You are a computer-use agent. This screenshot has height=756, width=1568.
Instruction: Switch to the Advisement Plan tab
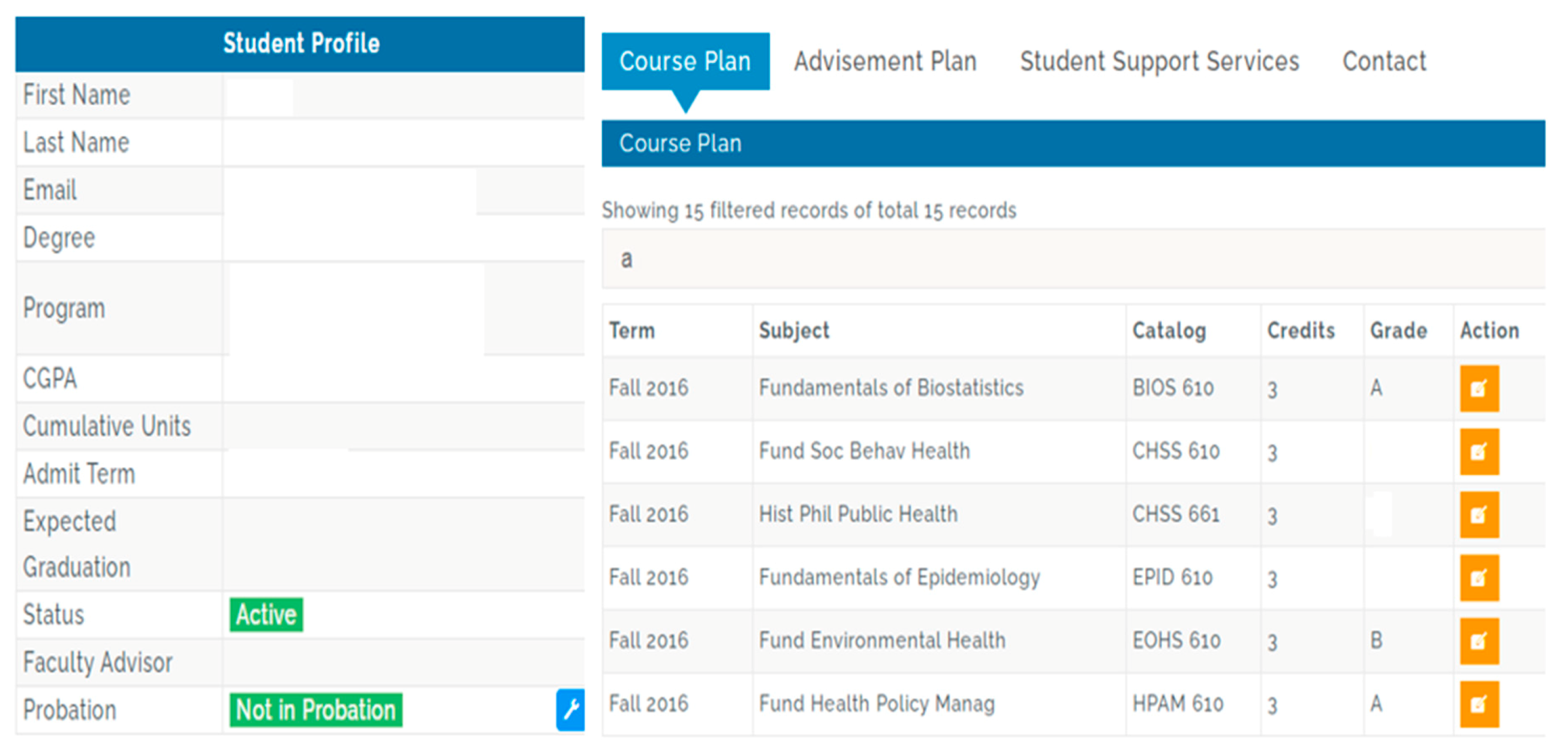(884, 62)
